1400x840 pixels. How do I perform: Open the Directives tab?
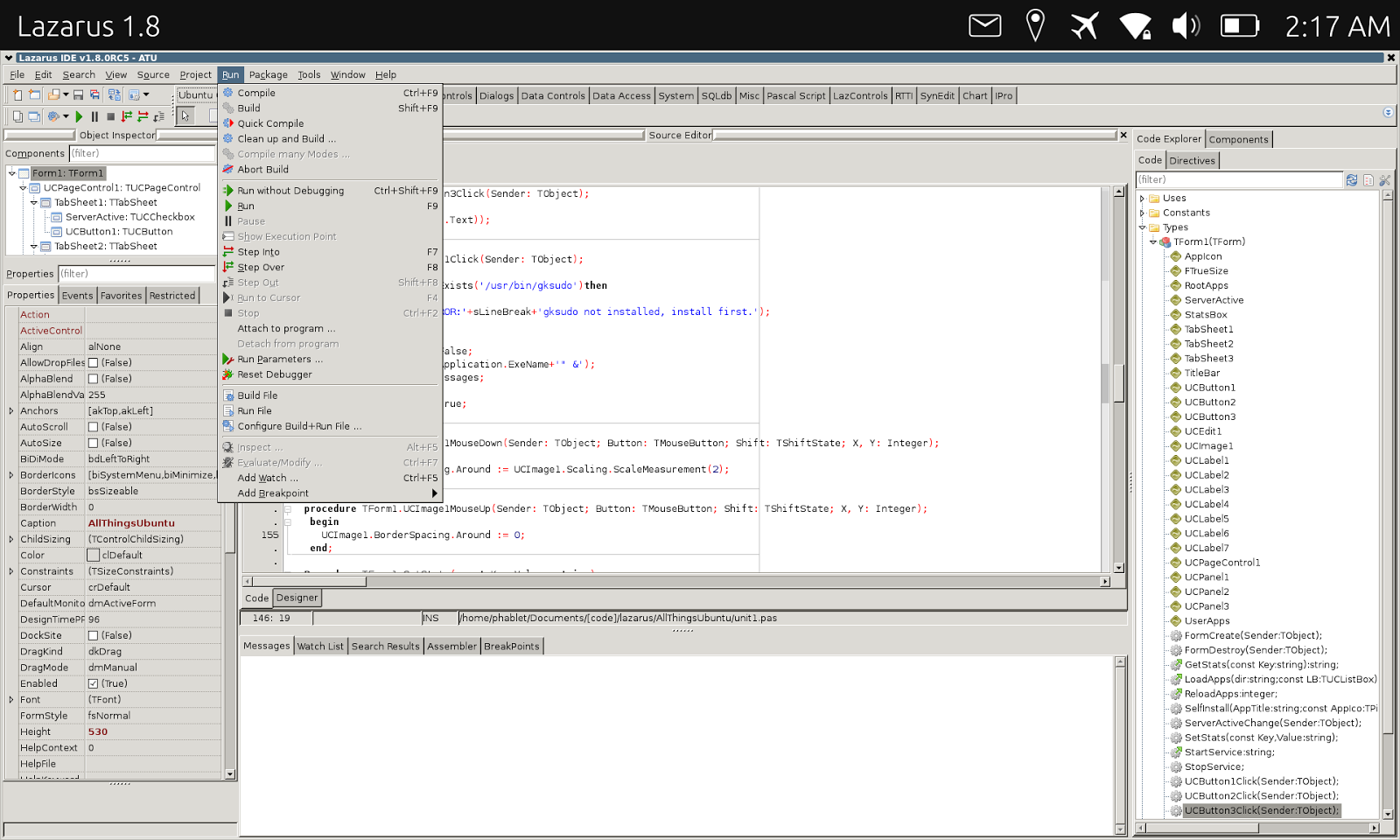1192,161
